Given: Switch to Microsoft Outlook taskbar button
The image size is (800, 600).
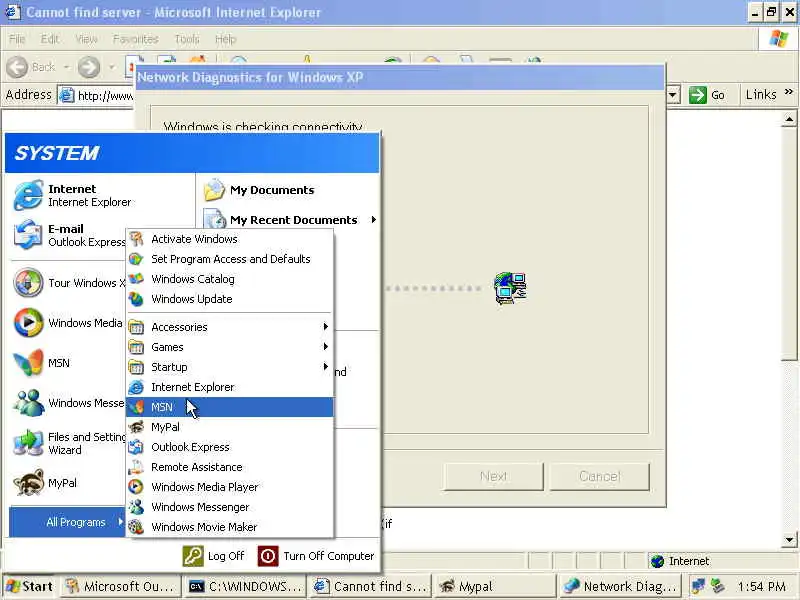Looking at the screenshot, I should [122, 586].
